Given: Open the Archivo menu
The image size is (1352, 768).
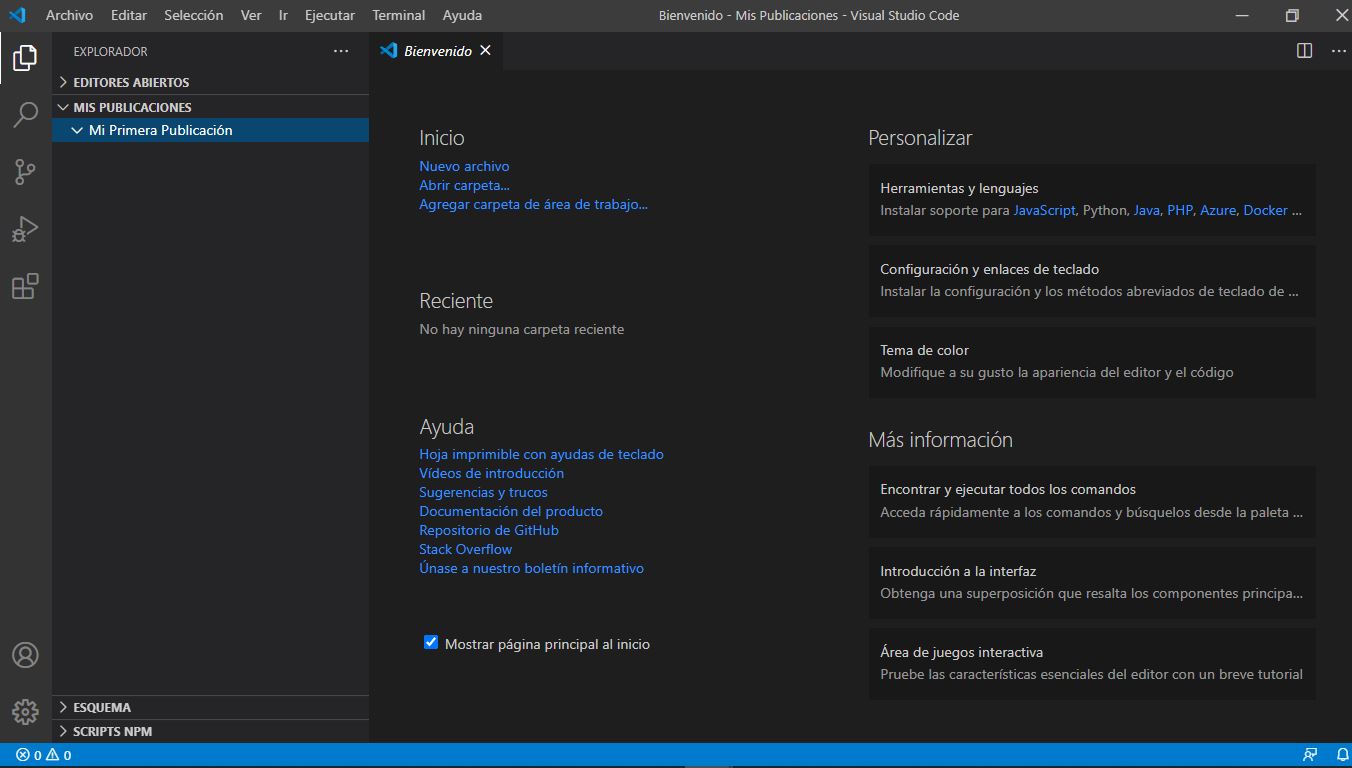Looking at the screenshot, I should click(69, 15).
